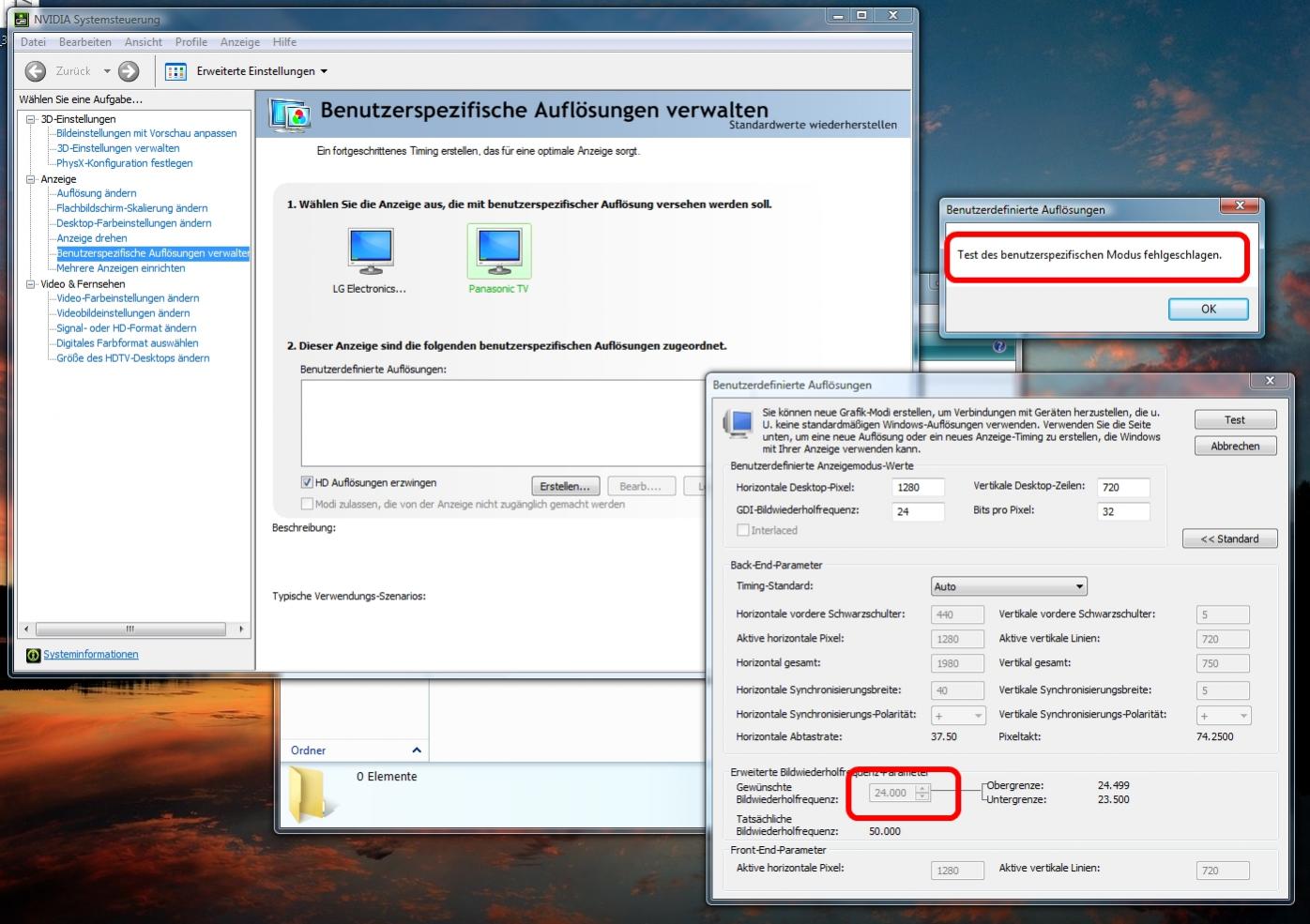Open the Profile menu
Viewport: 1310px width, 924px height.
(191, 42)
